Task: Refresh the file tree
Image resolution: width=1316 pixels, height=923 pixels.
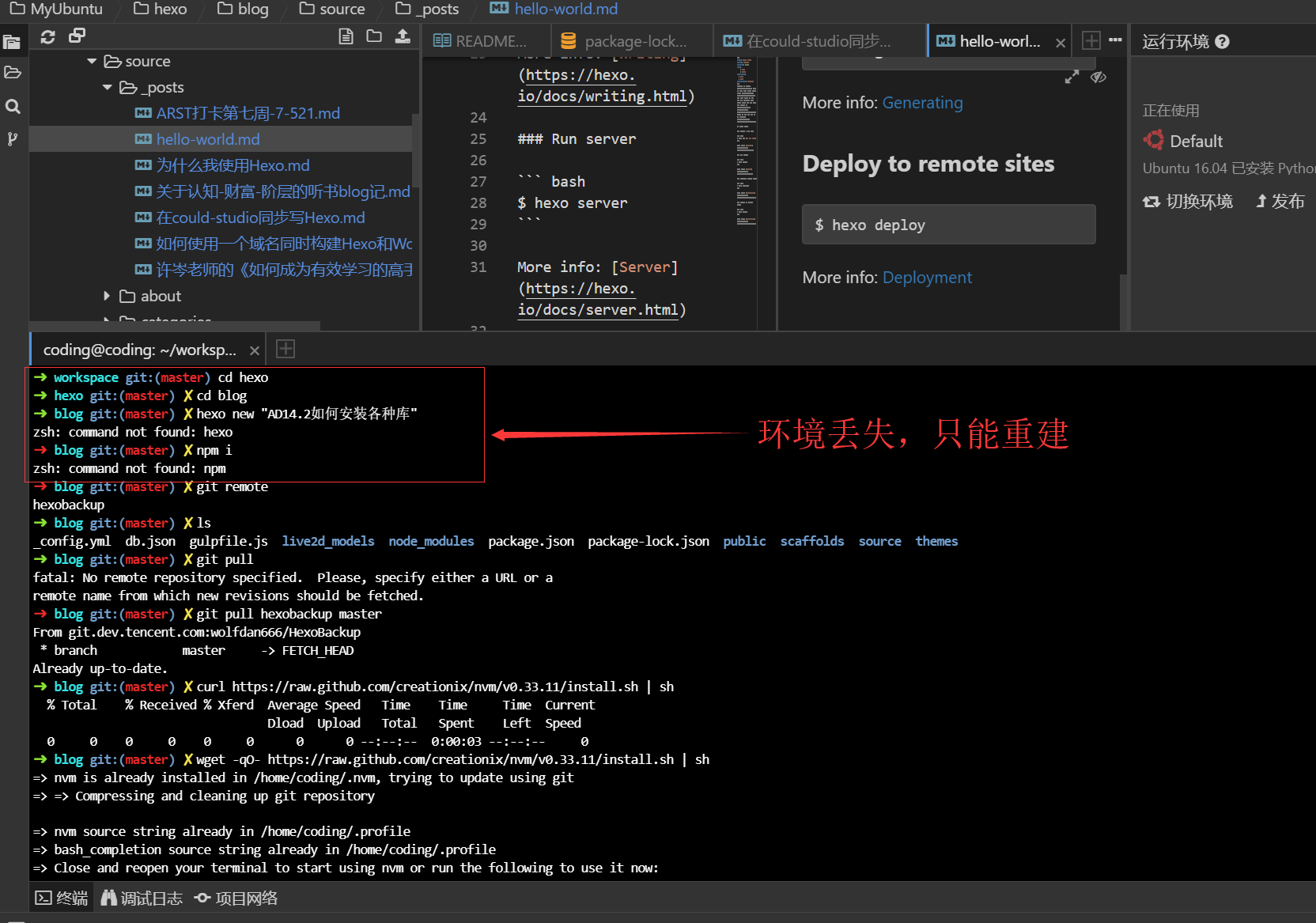Action: (47, 36)
